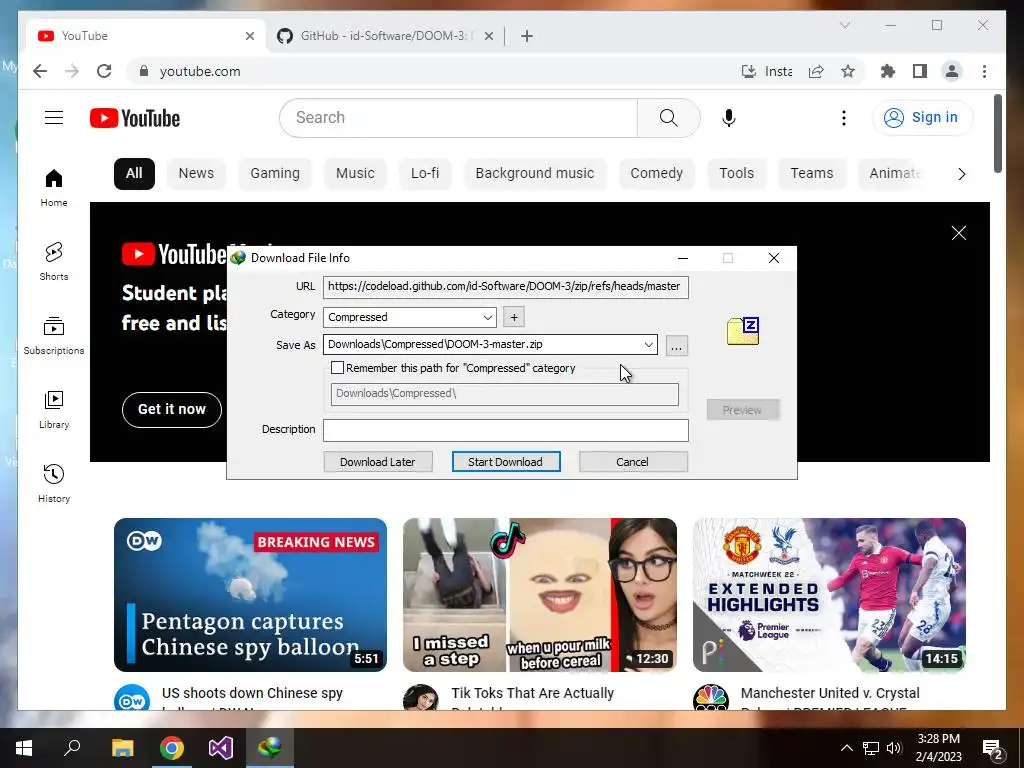This screenshot has width=1024, height=768.
Task: Click the YouTube Sign in button
Action: (x=921, y=118)
